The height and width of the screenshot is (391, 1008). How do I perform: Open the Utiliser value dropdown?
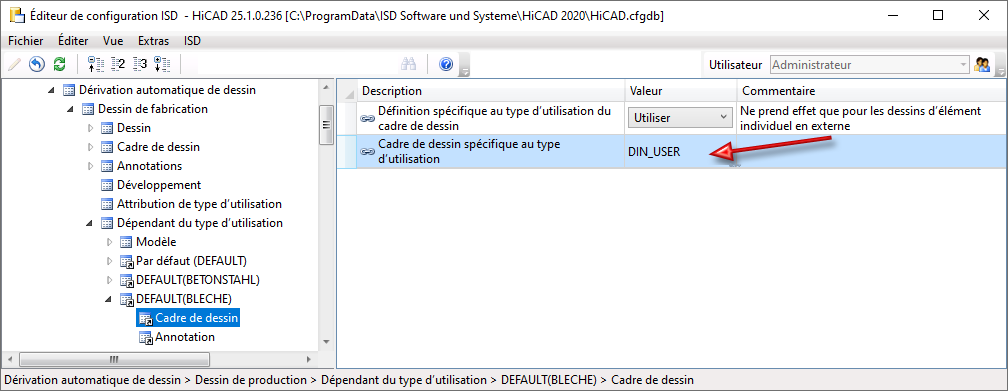[x=680, y=118]
